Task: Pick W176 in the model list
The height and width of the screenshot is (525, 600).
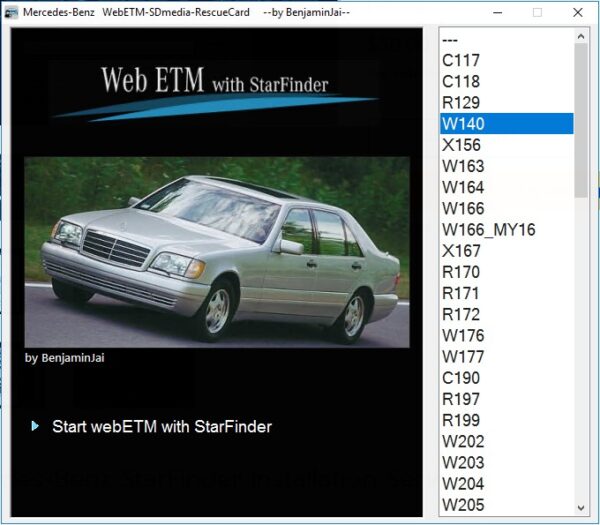Action: click(x=507, y=336)
